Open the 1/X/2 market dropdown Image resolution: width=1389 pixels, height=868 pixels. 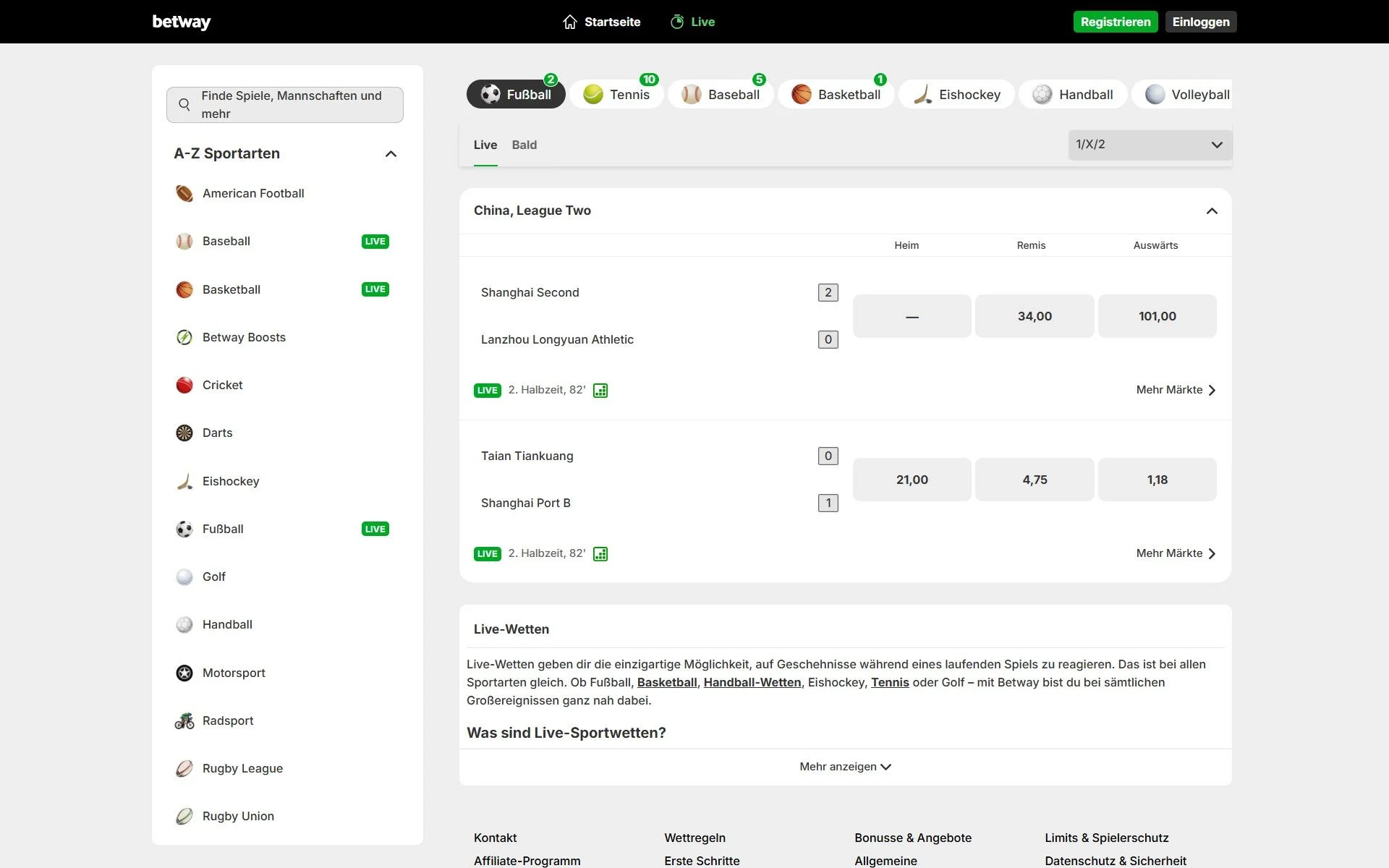click(1150, 145)
